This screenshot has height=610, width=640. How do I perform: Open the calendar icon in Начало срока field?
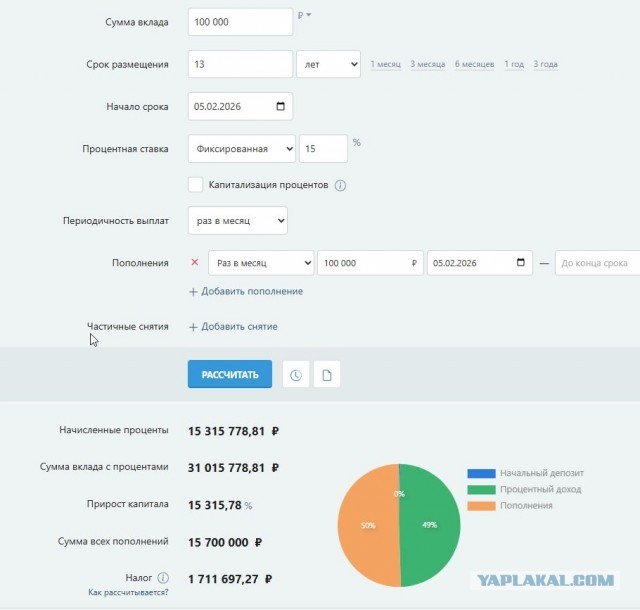coord(280,106)
